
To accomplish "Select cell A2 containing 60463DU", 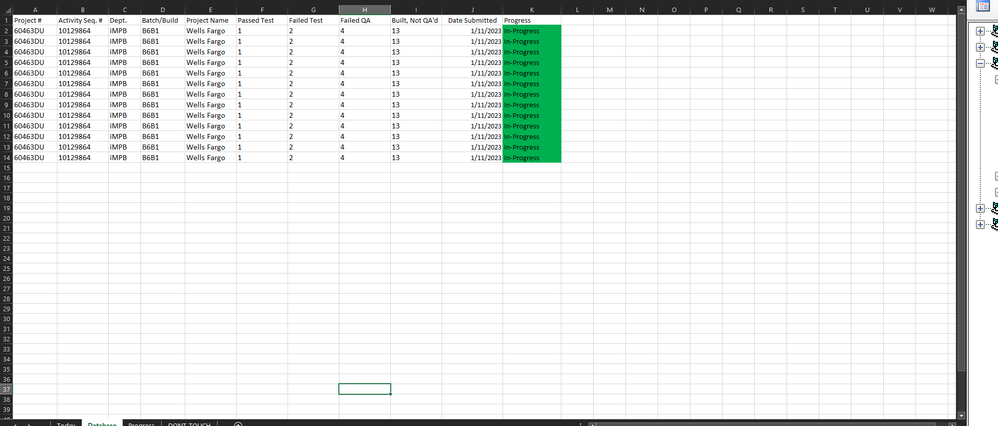I will [x=35, y=31].
